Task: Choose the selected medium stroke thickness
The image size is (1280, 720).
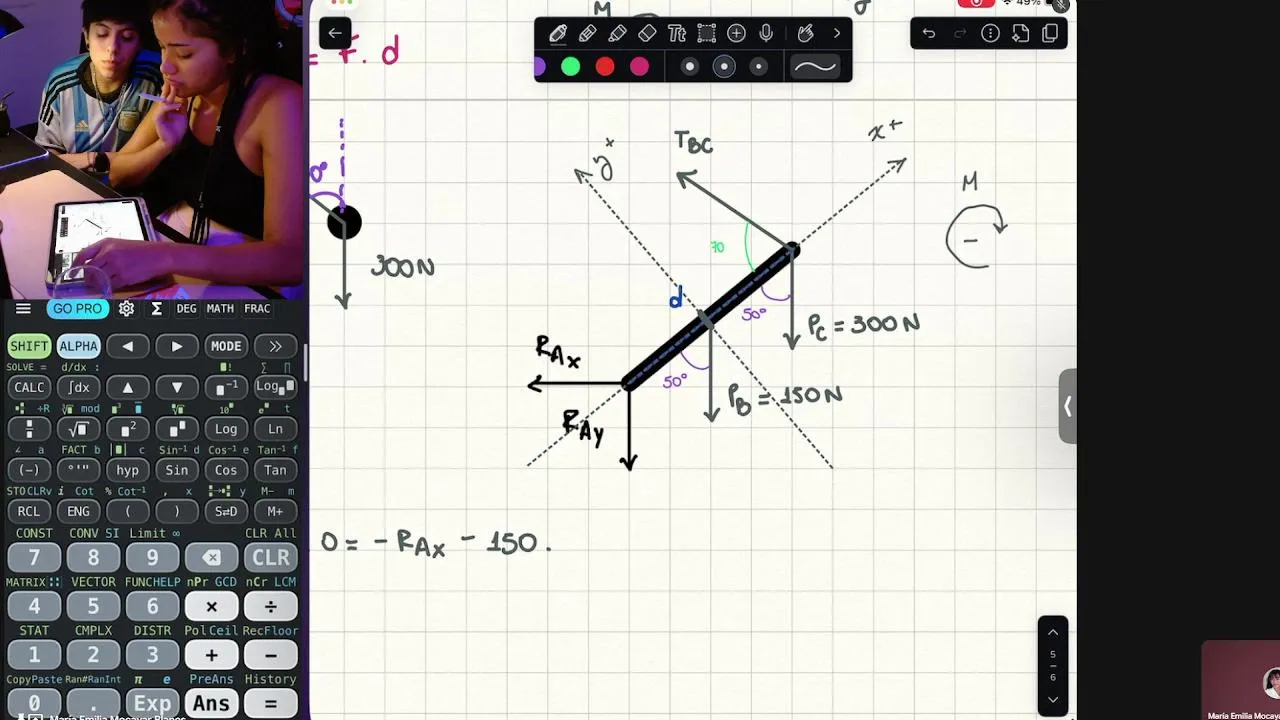Action: tap(724, 67)
